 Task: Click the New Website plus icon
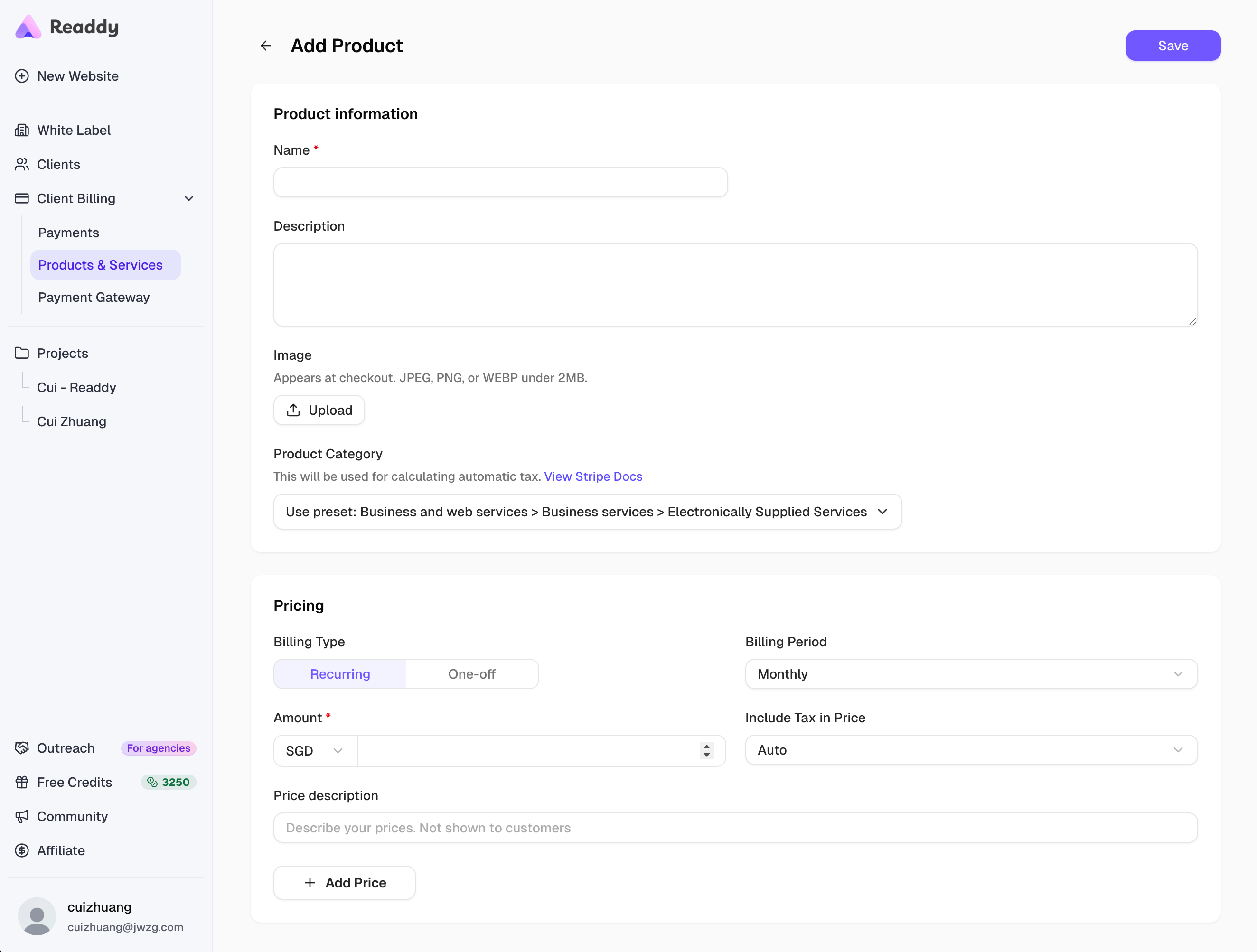(x=21, y=76)
